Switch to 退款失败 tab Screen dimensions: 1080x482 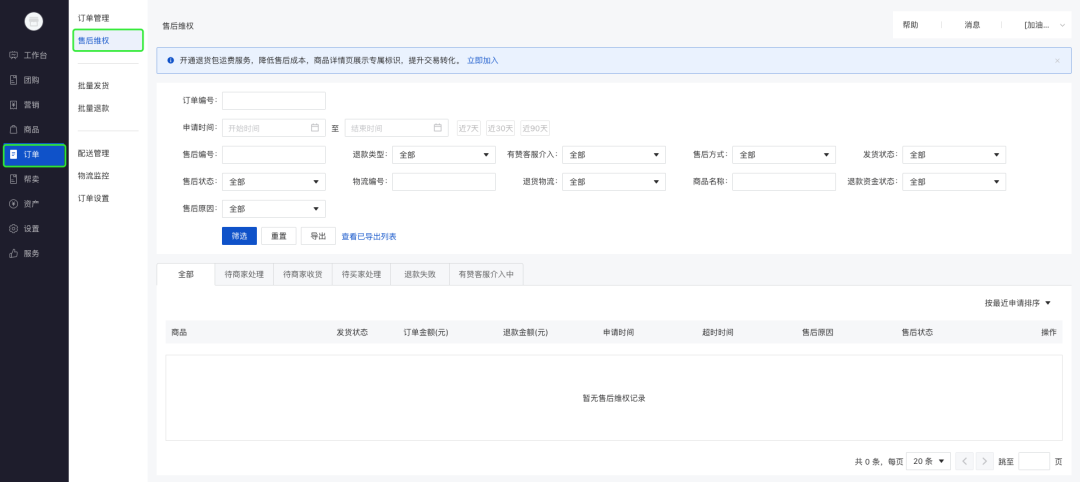coord(419,274)
